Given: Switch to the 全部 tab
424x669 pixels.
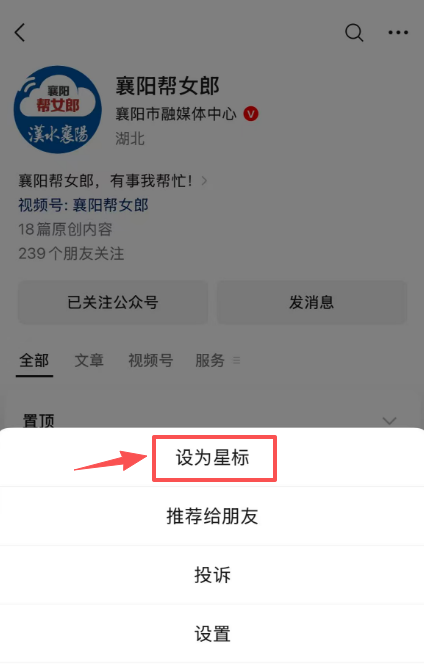Looking at the screenshot, I should coord(34,361).
